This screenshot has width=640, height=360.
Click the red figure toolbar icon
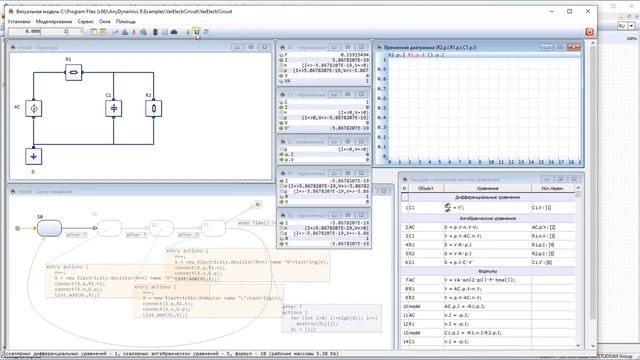(133, 32)
